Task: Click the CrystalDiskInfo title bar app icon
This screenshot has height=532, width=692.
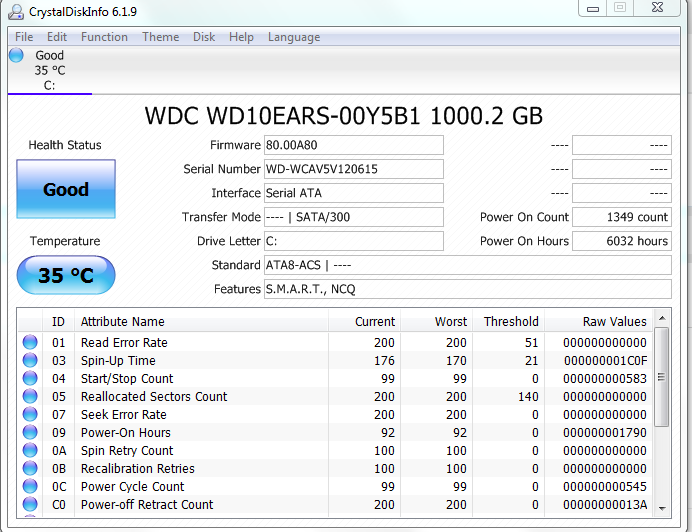Action: (x=15, y=12)
